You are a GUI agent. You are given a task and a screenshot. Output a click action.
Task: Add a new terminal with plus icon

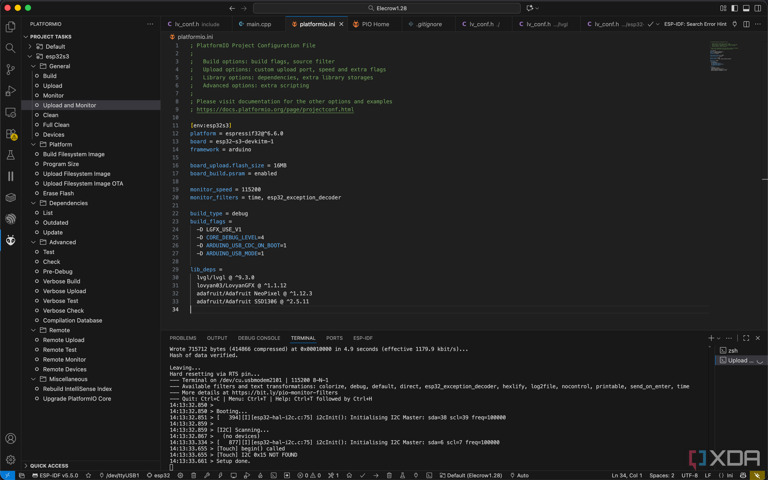[x=711, y=338]
